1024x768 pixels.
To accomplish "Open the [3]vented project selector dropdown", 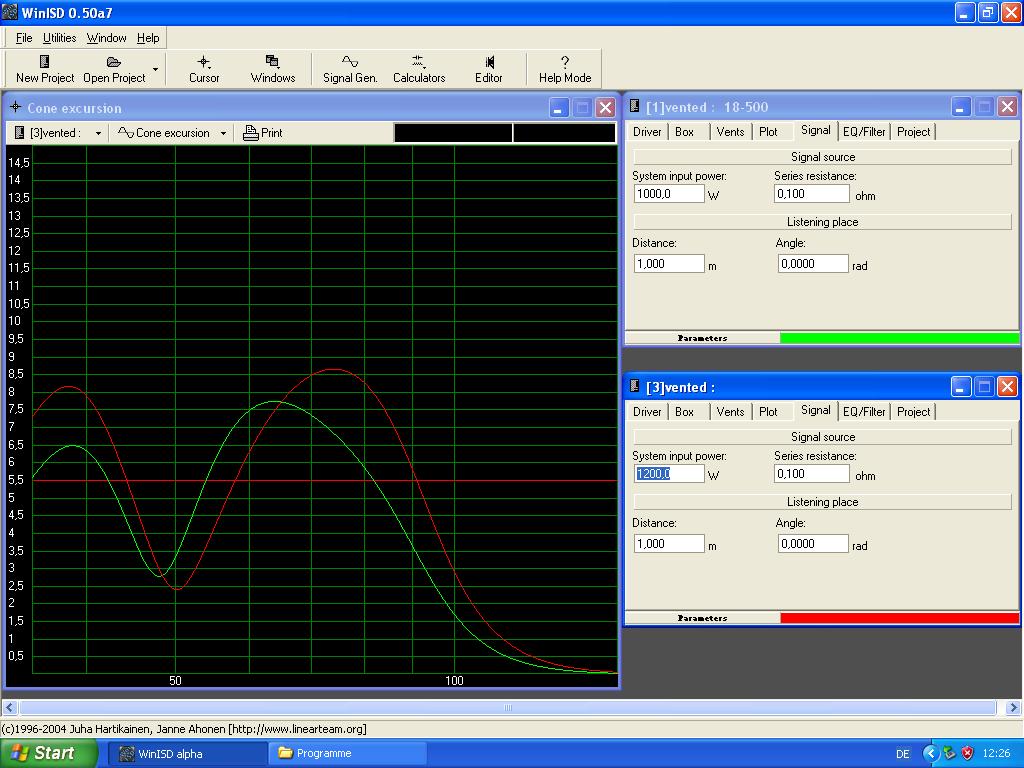I will (x=98, y=133).
